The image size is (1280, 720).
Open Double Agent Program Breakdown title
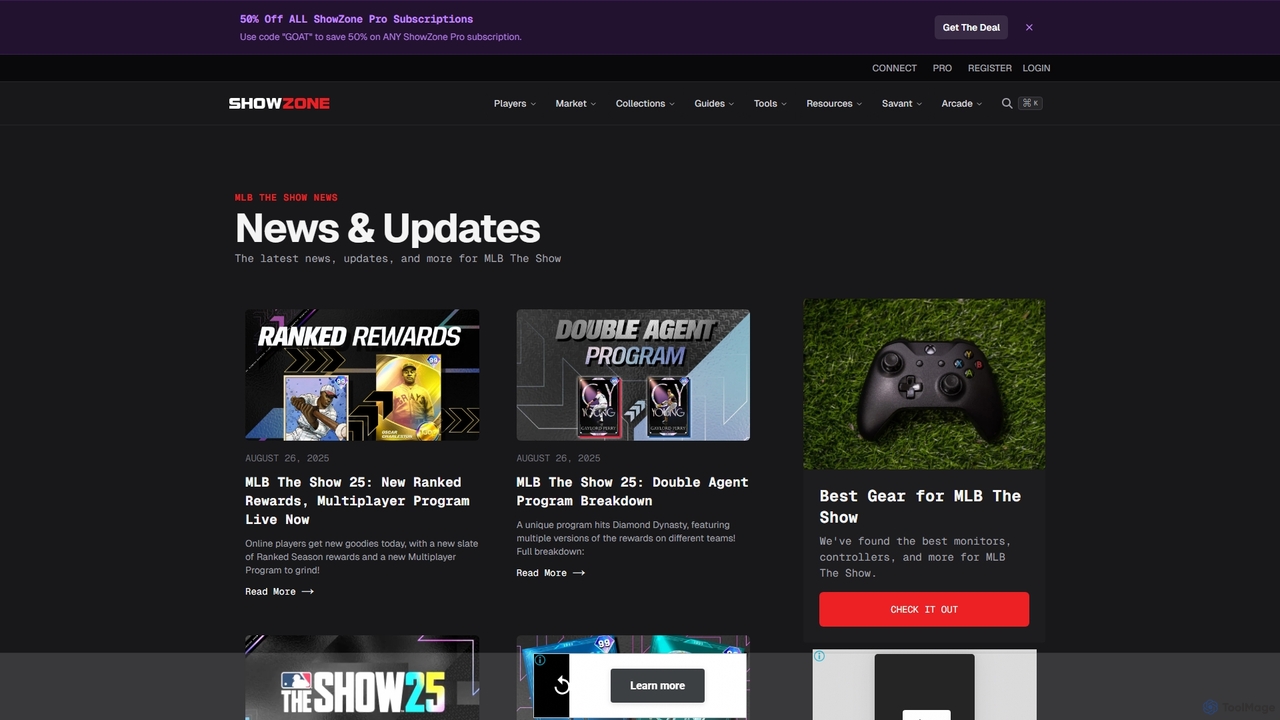pos(632,491)
